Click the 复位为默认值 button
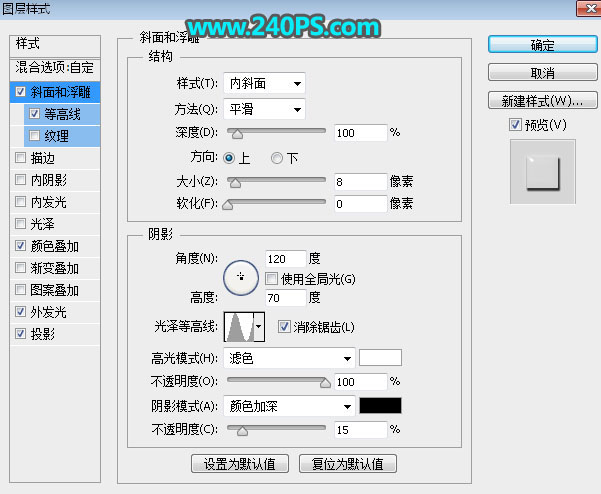 tap(348, 464)
